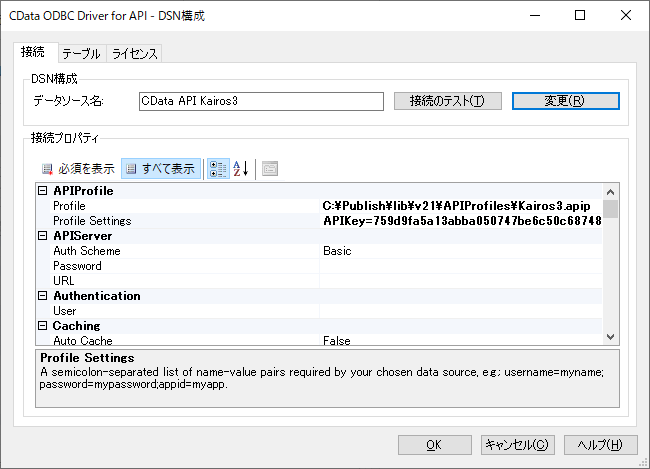
Task: Select the URL row label
Action: tap(63, 281)
